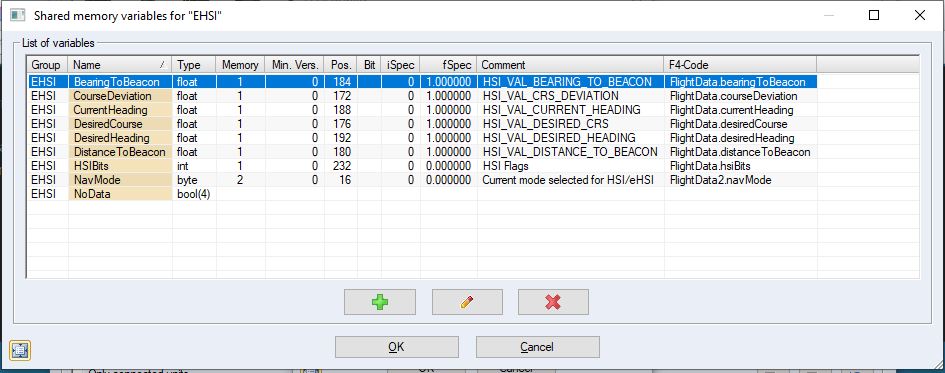
Task: Click the list icon at dialog bottom-left
Action: click(20, 349)
